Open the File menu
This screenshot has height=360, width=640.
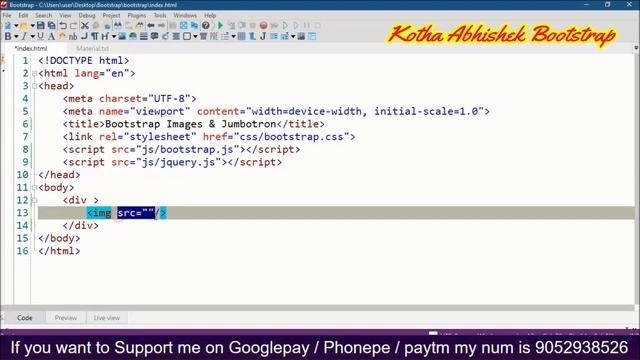coord(7,16)
